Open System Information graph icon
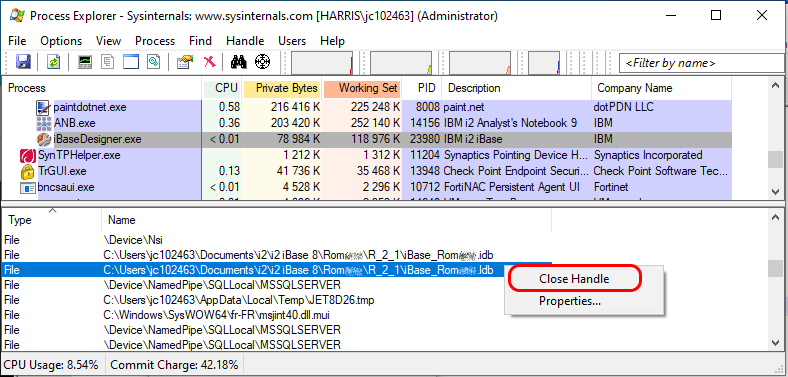Viewport: 788px width, 377px height. click(x=84, y=62)
